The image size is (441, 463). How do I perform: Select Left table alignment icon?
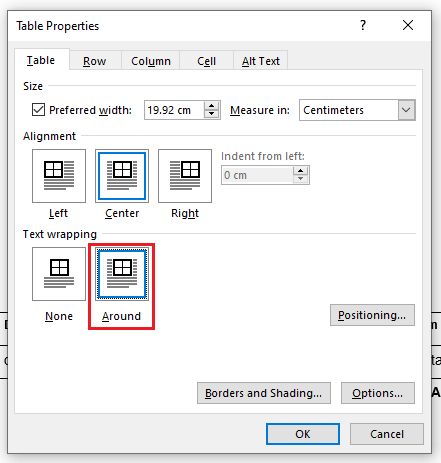click(x=59, y=176)
